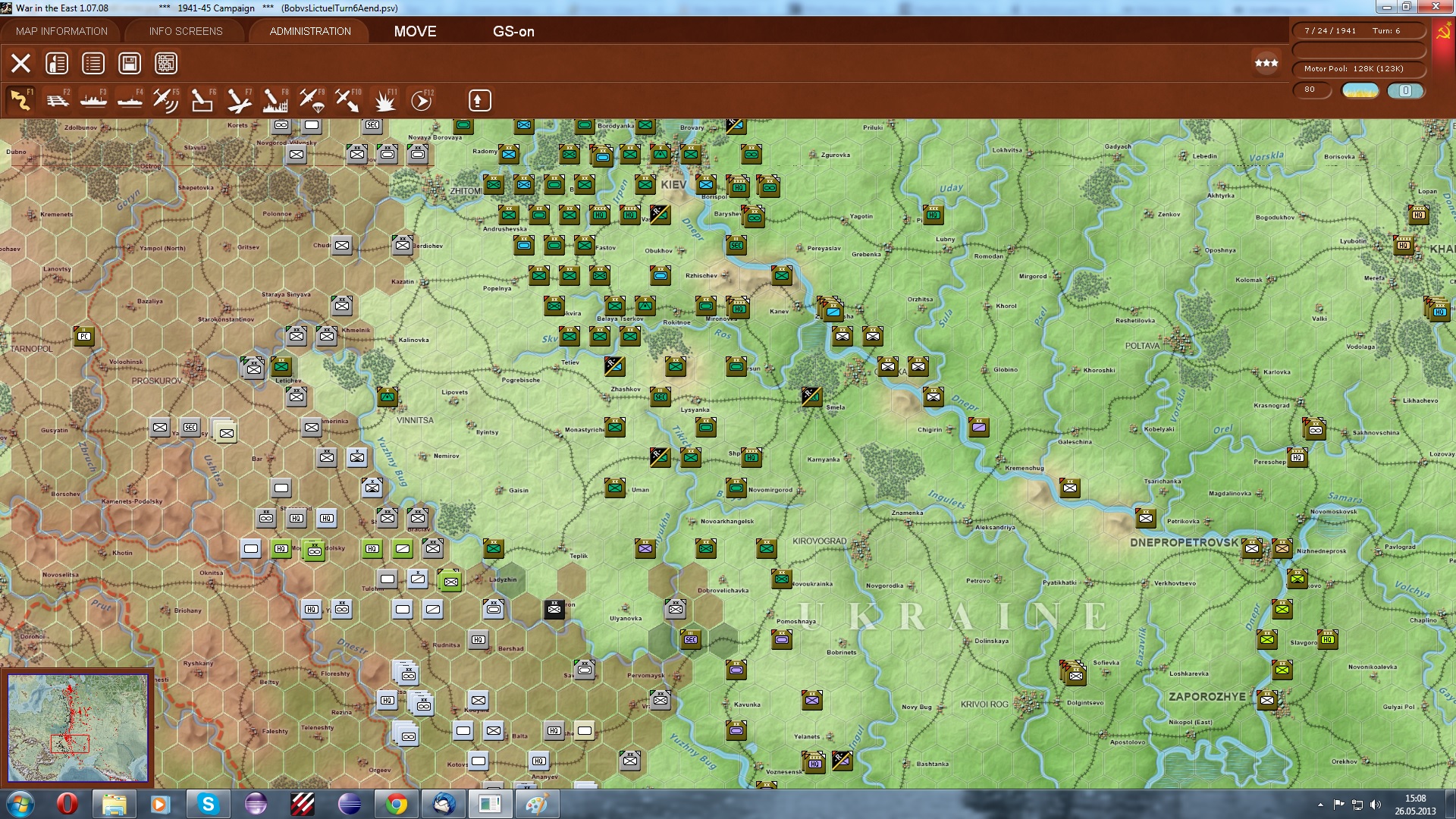
Task: Click the DNEPROPETROVSK city label
Action: (1184, 543)
